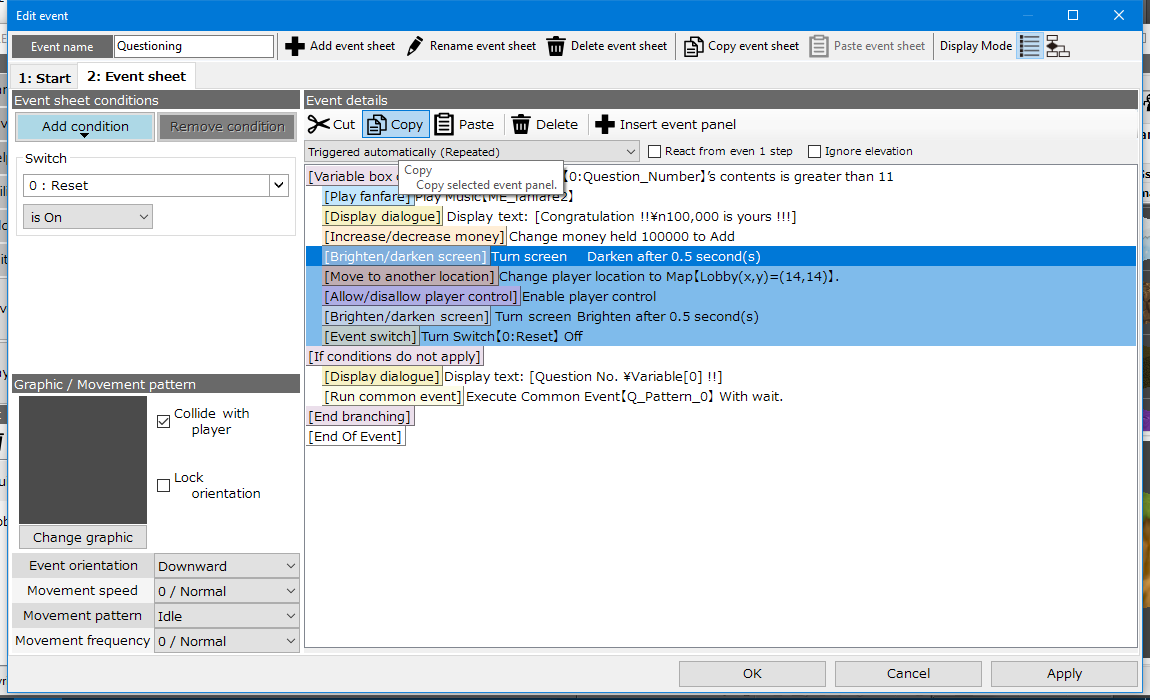
Task: Select the Play fanfare event row
Action: (721, 197)
